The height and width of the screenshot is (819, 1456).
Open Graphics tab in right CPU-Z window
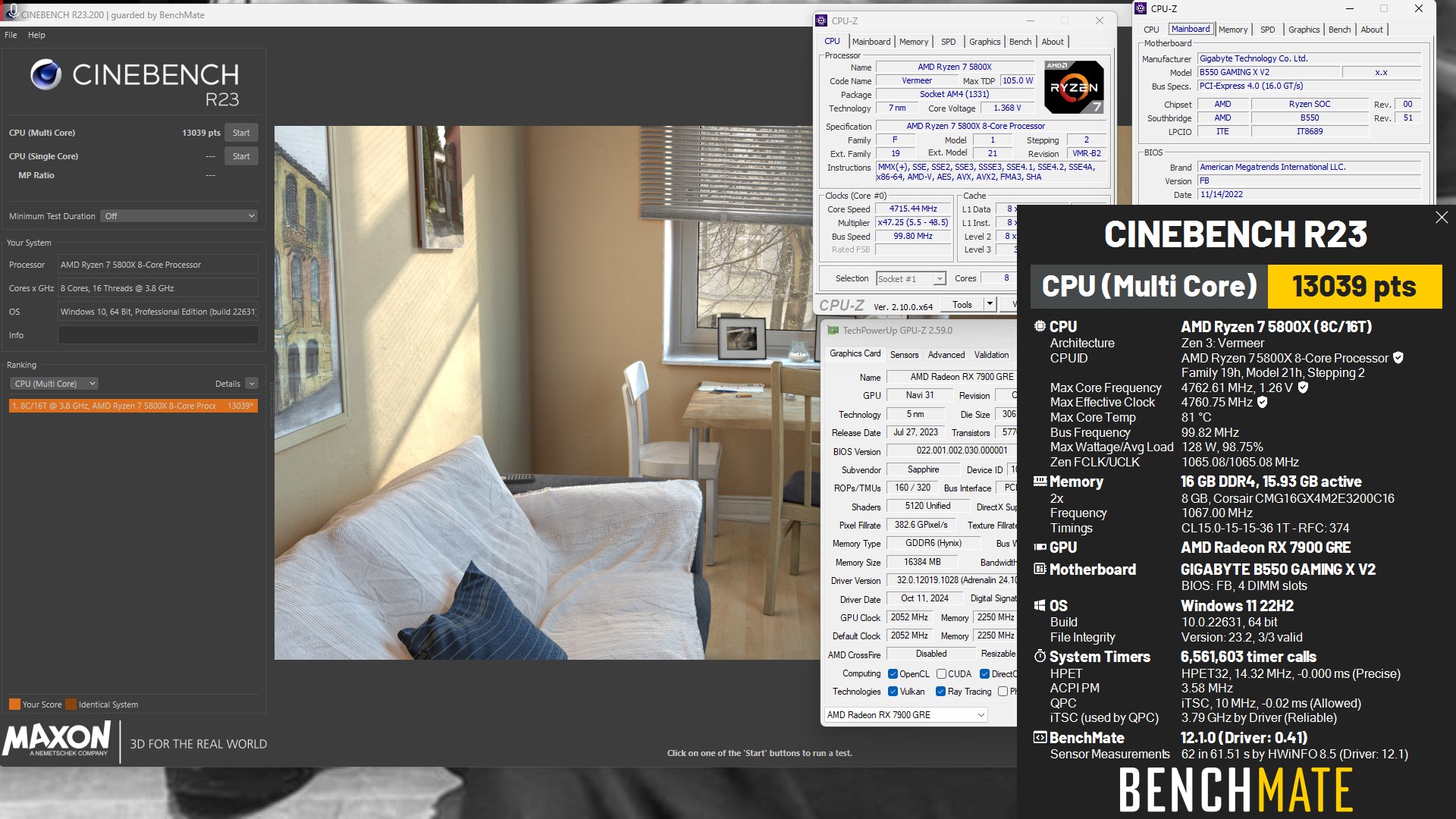click(1304, 30)
